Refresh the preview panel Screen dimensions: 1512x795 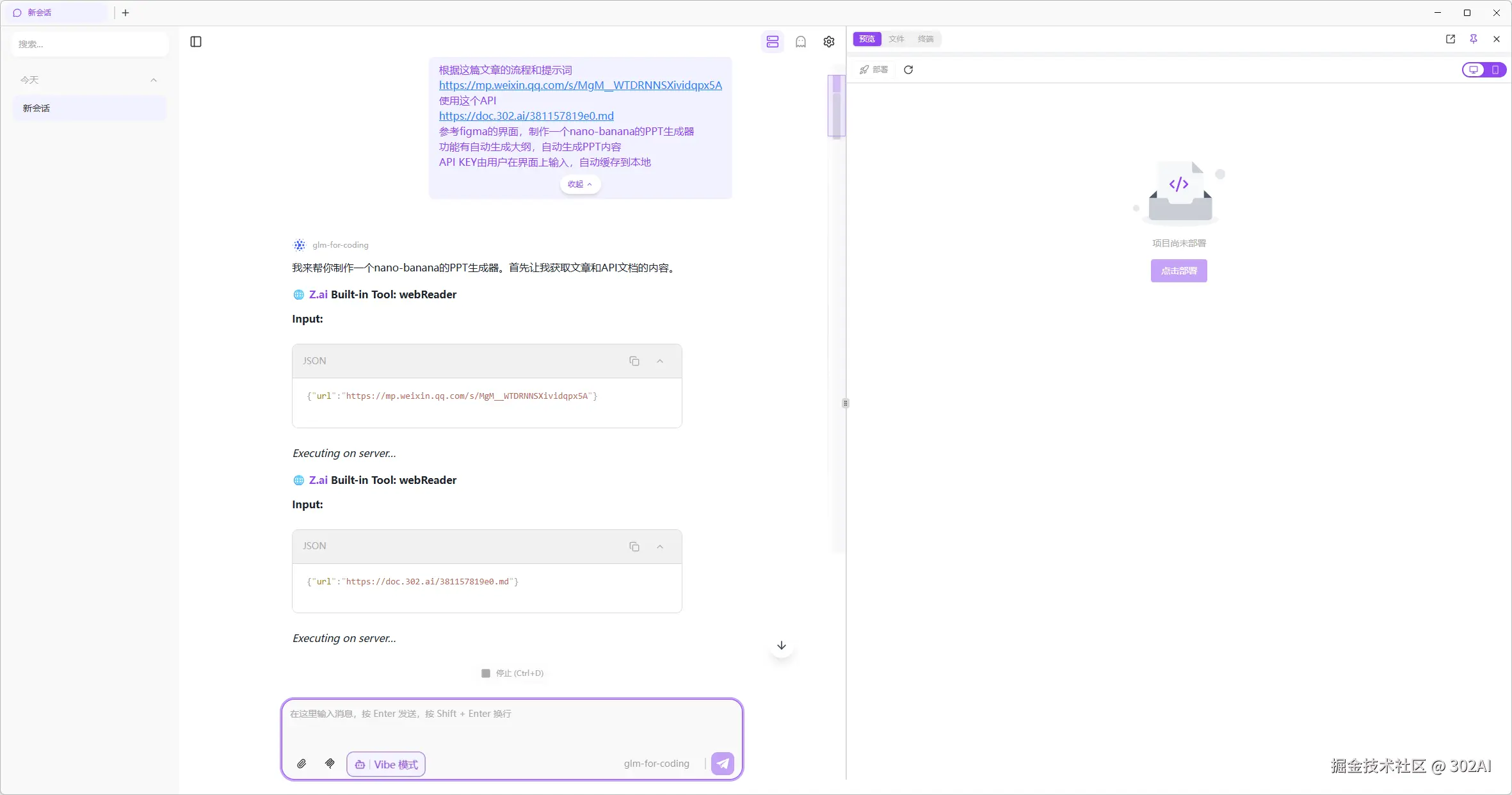(x=908, y=70)
